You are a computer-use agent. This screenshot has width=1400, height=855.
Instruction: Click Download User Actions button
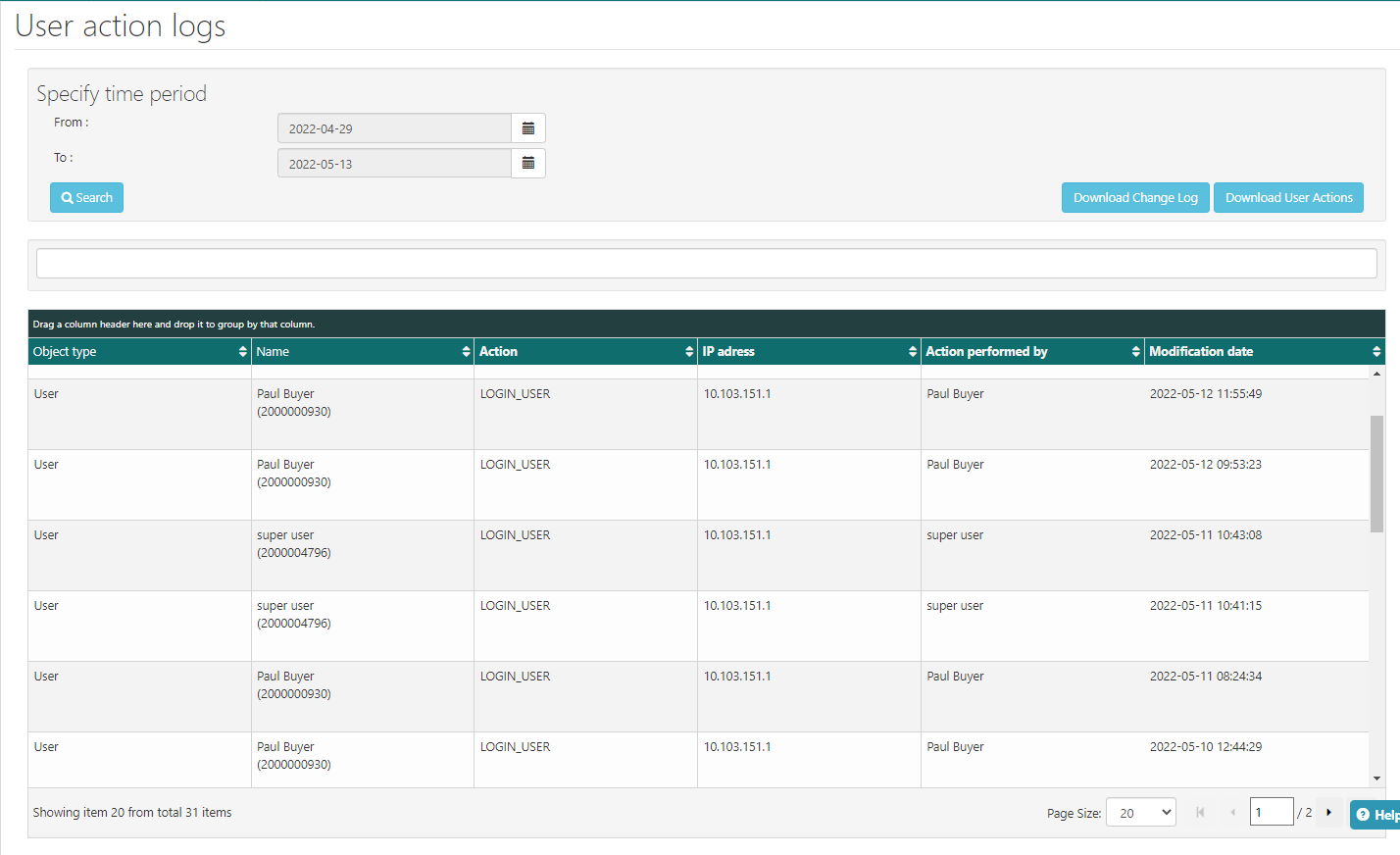coord(1288,198)
